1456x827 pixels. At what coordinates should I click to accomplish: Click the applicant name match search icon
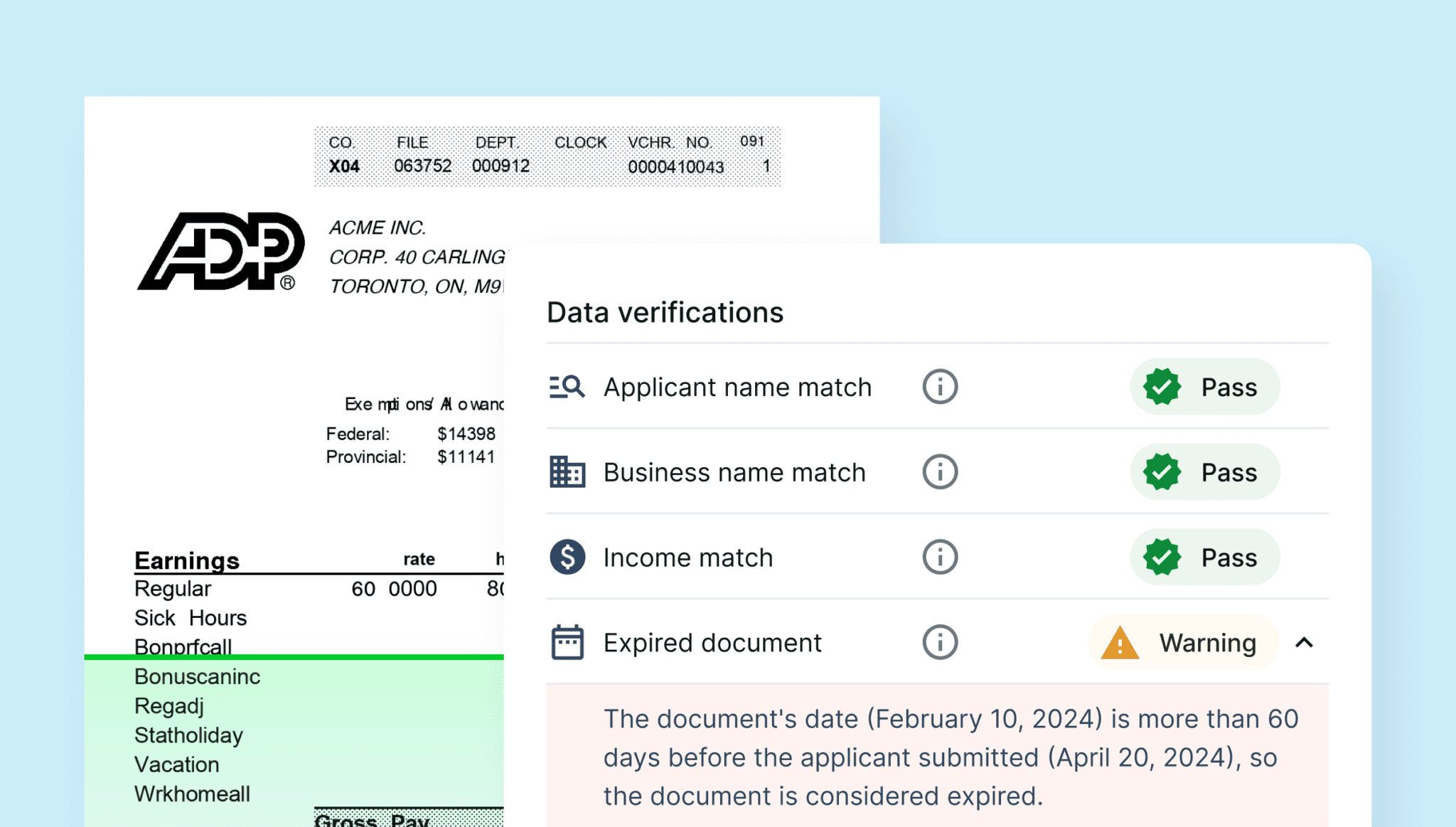tap(567, 387)
